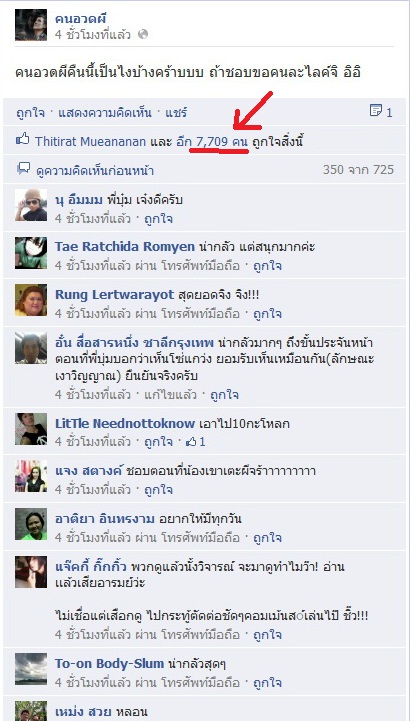This screenshot has width=410, height=721.
Task: Click the share count note icon
Action: (376, 111)
